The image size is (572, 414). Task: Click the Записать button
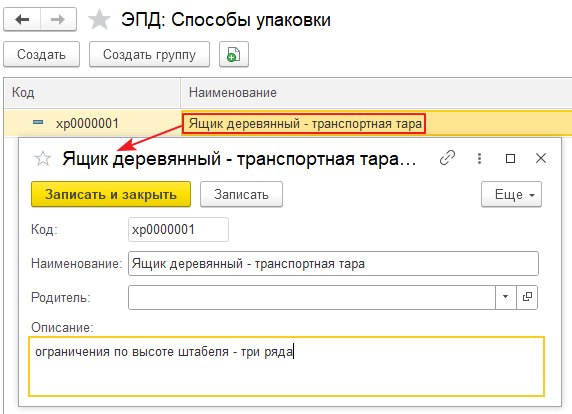(241, 194)
